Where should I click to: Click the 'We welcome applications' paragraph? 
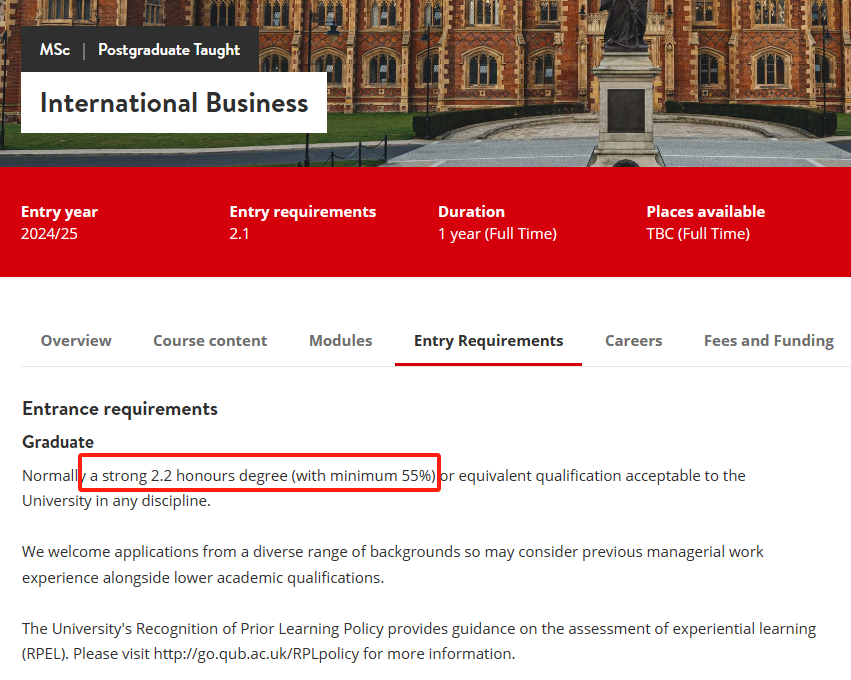392,565
